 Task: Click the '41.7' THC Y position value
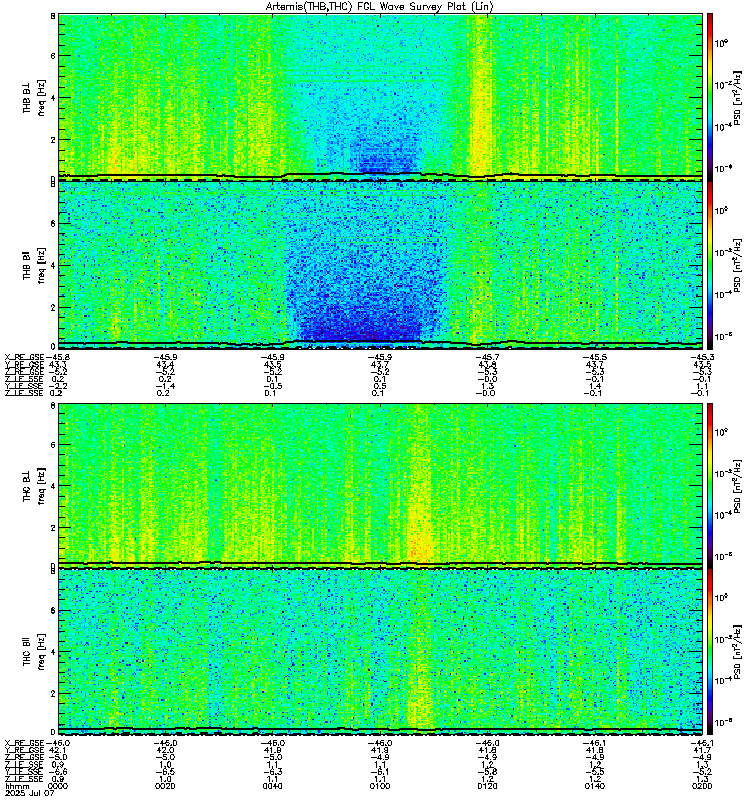coord(703,751)
